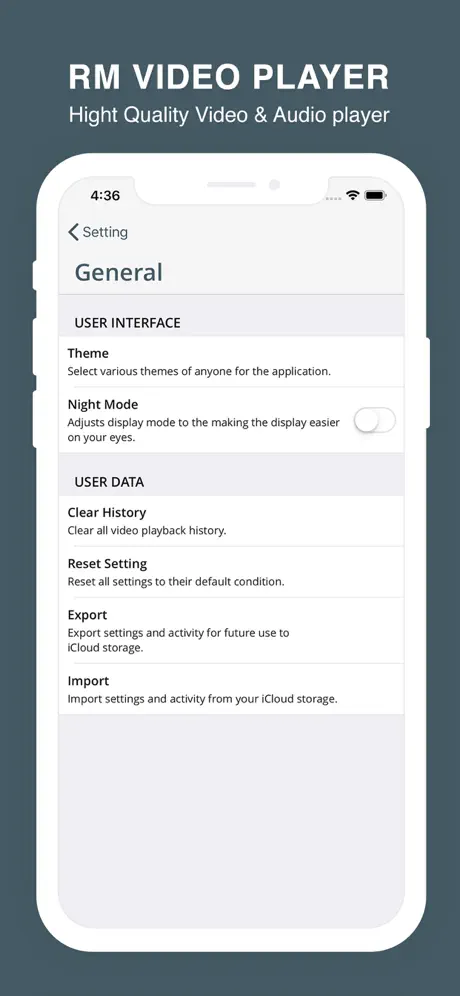Click 'Clear all video playback history.' description

(x=147, y=530)
